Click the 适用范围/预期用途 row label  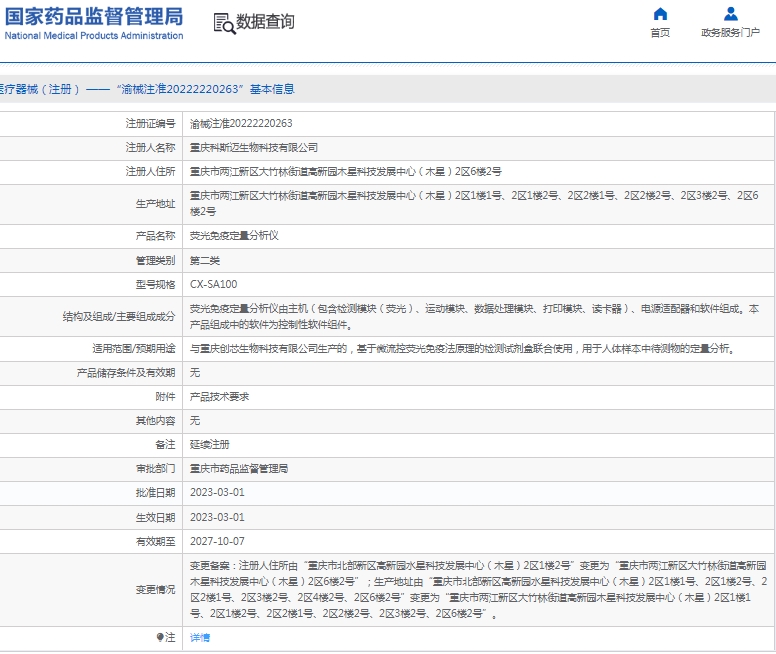[134, 349]
